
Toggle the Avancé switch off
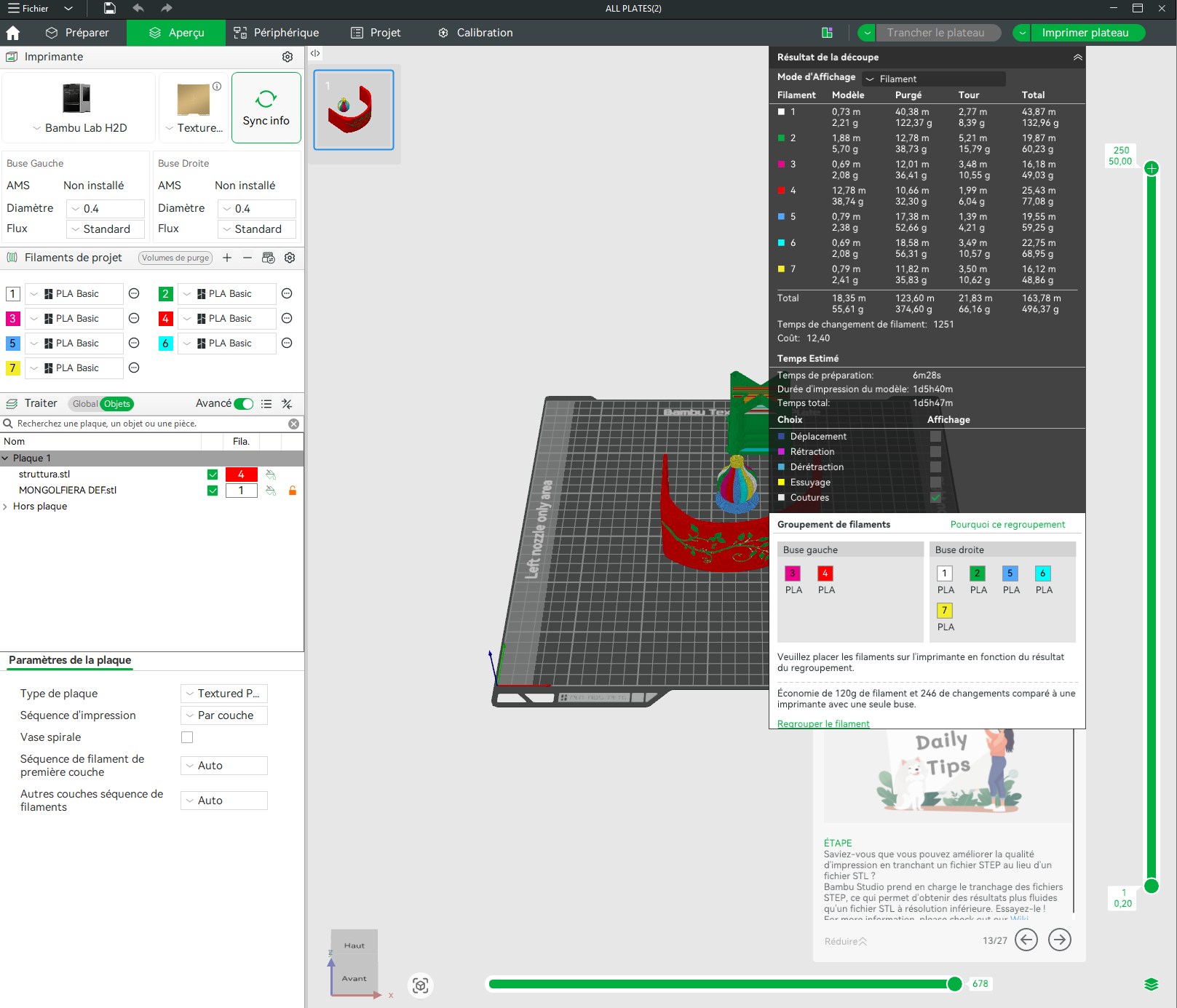244,404
